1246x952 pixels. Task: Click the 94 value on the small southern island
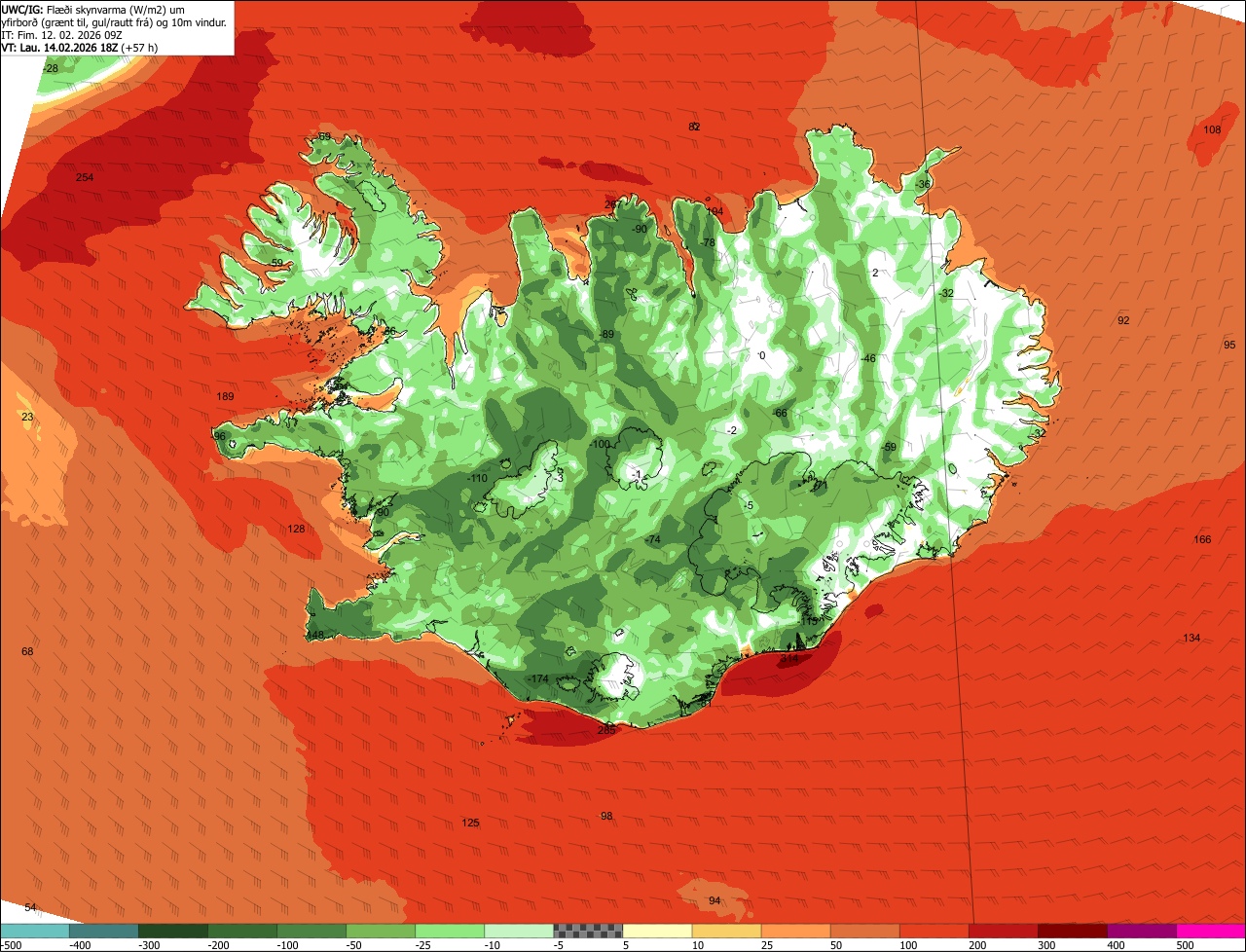pos(715,900)
